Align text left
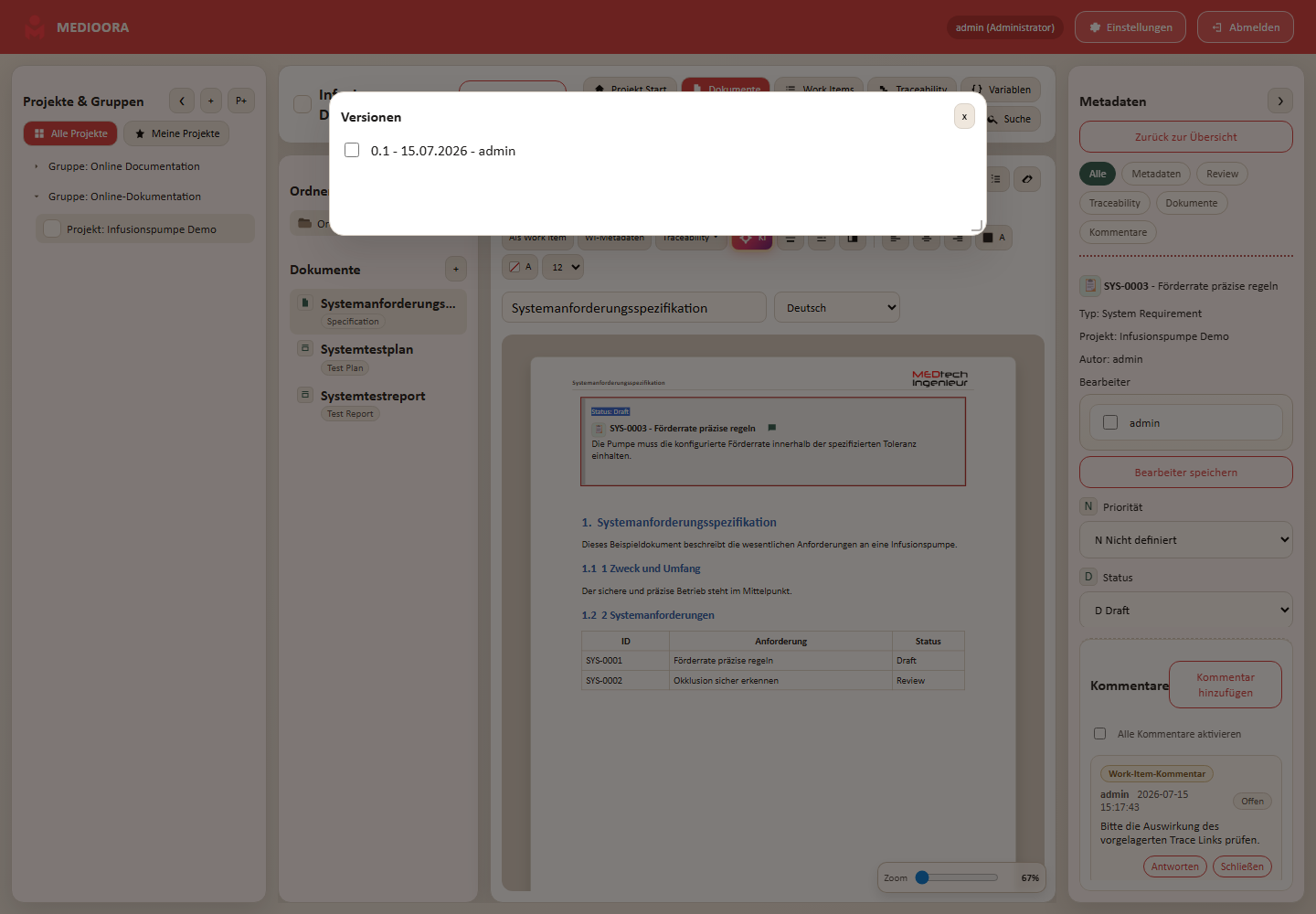This screenshot has height=914, width=1316. pyautogui.click(x=896, y=238)
